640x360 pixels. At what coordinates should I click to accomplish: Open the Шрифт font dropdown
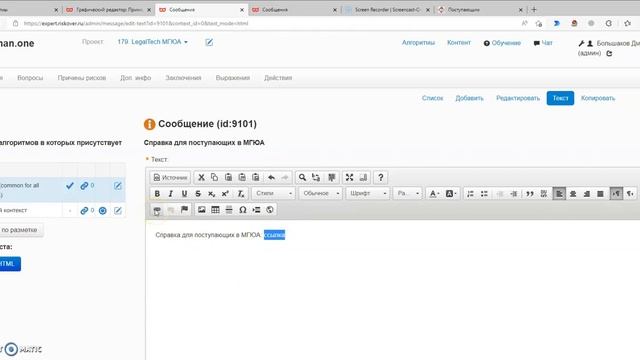pyautogui.click(x=367, y=193)
